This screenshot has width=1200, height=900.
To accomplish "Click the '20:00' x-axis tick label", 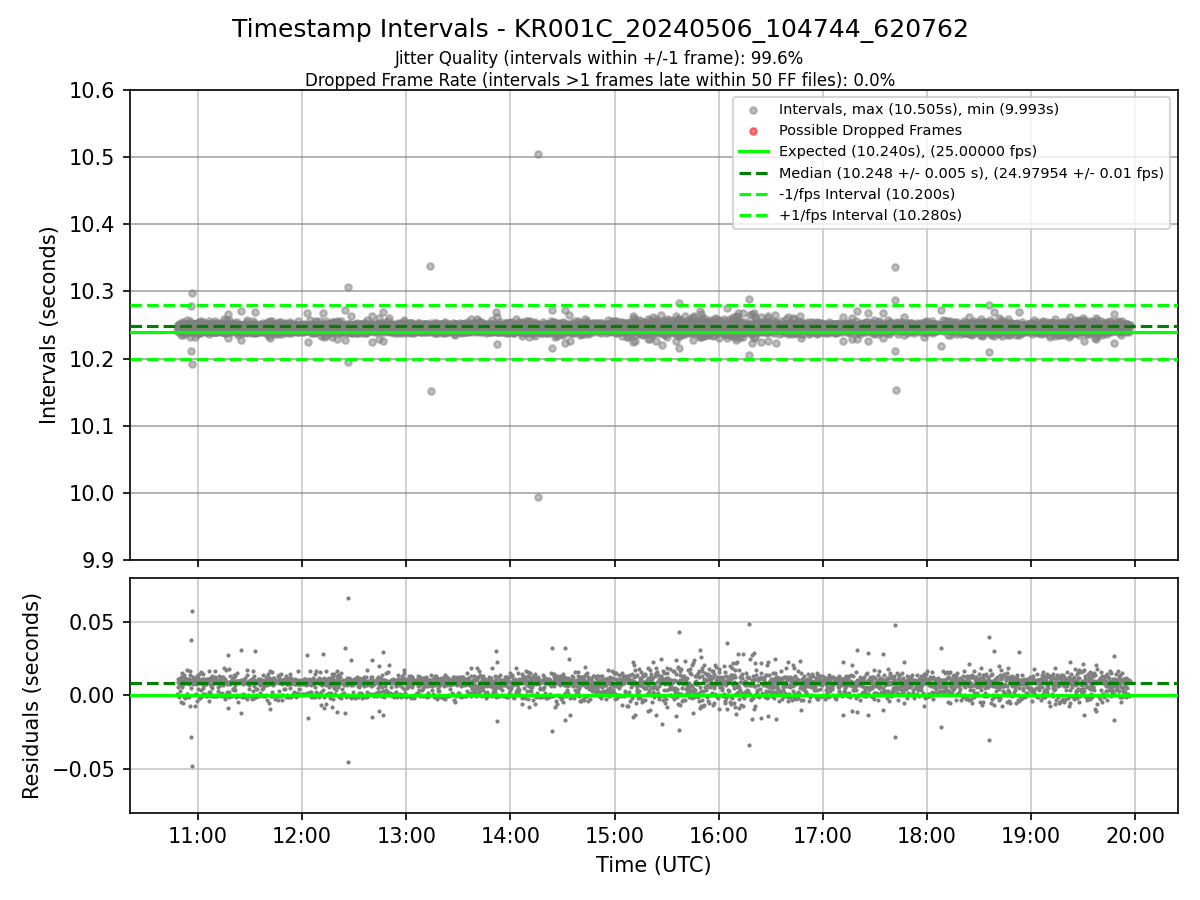I will [x=1134, y=834].
